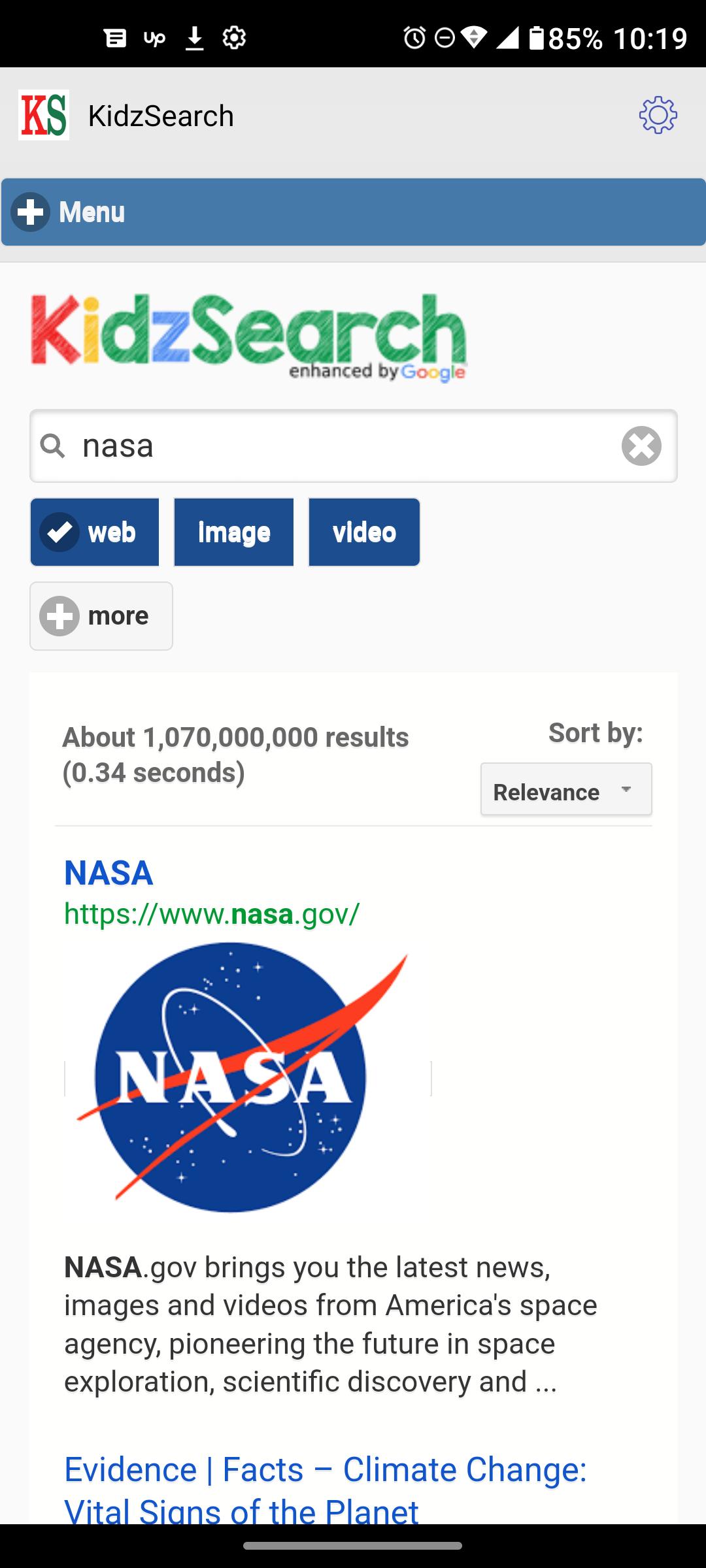Tap the KS app logo icon
This screenshot has height=1568, width=706.
[44, 115]
